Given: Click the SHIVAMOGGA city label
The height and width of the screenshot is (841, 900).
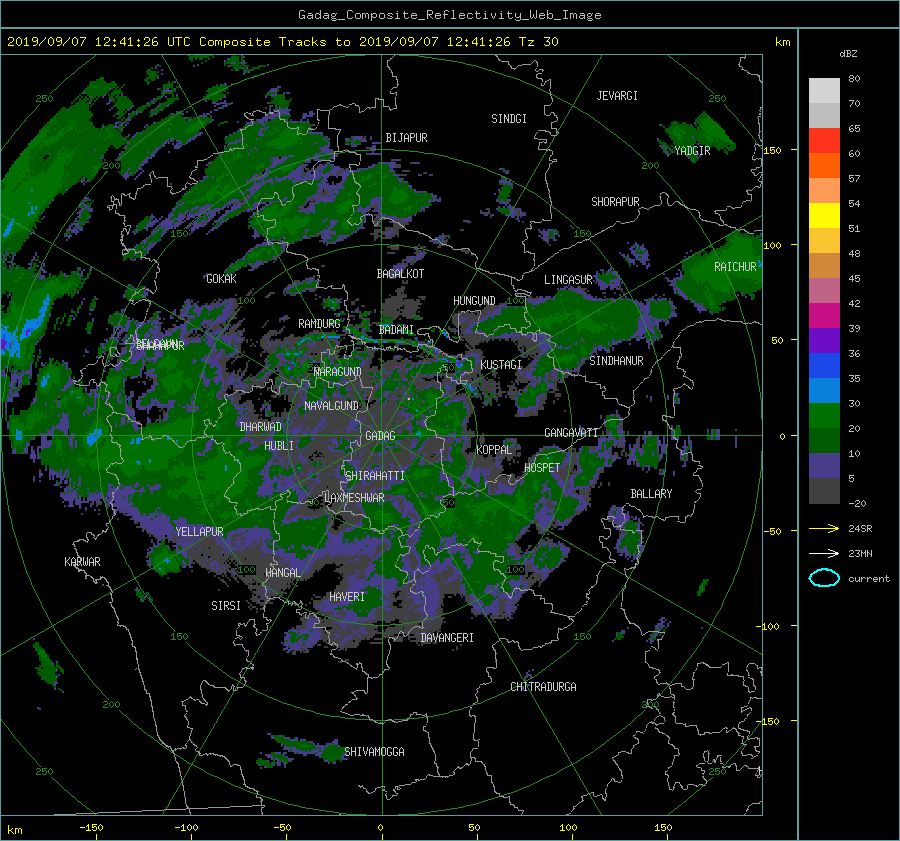Looking at the screenshot, I should tap(374, 751).
